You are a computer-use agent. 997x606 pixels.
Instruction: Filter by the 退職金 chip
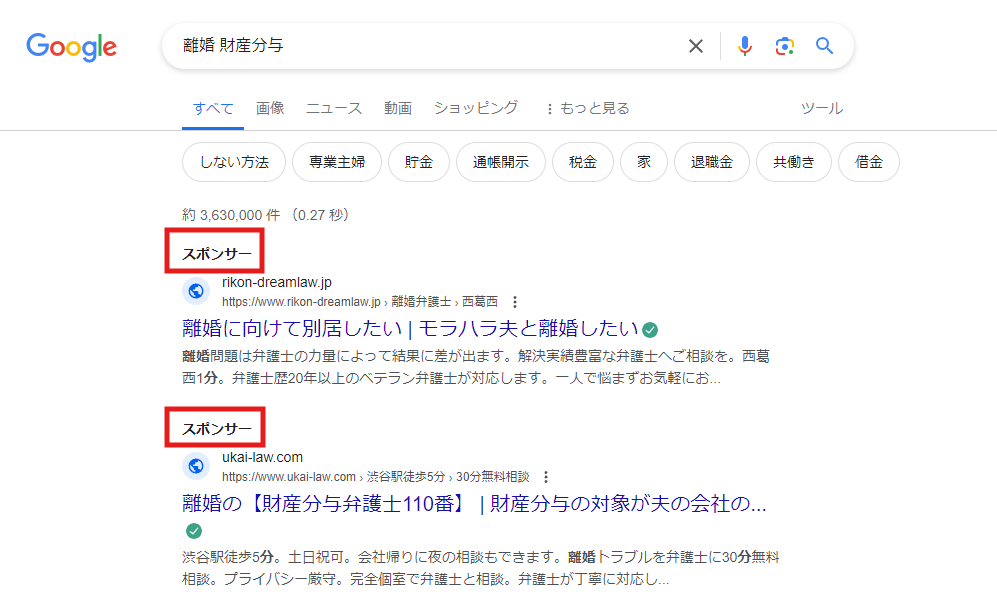pos(712,162)
